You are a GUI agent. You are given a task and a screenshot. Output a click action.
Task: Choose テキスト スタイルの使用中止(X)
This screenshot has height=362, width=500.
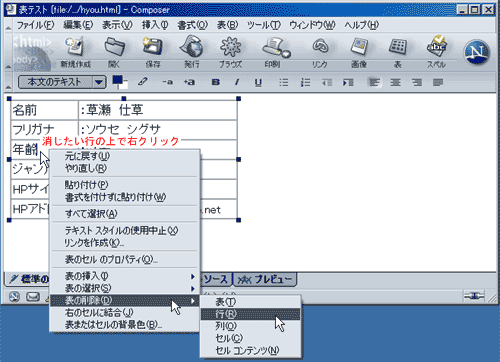125,230
